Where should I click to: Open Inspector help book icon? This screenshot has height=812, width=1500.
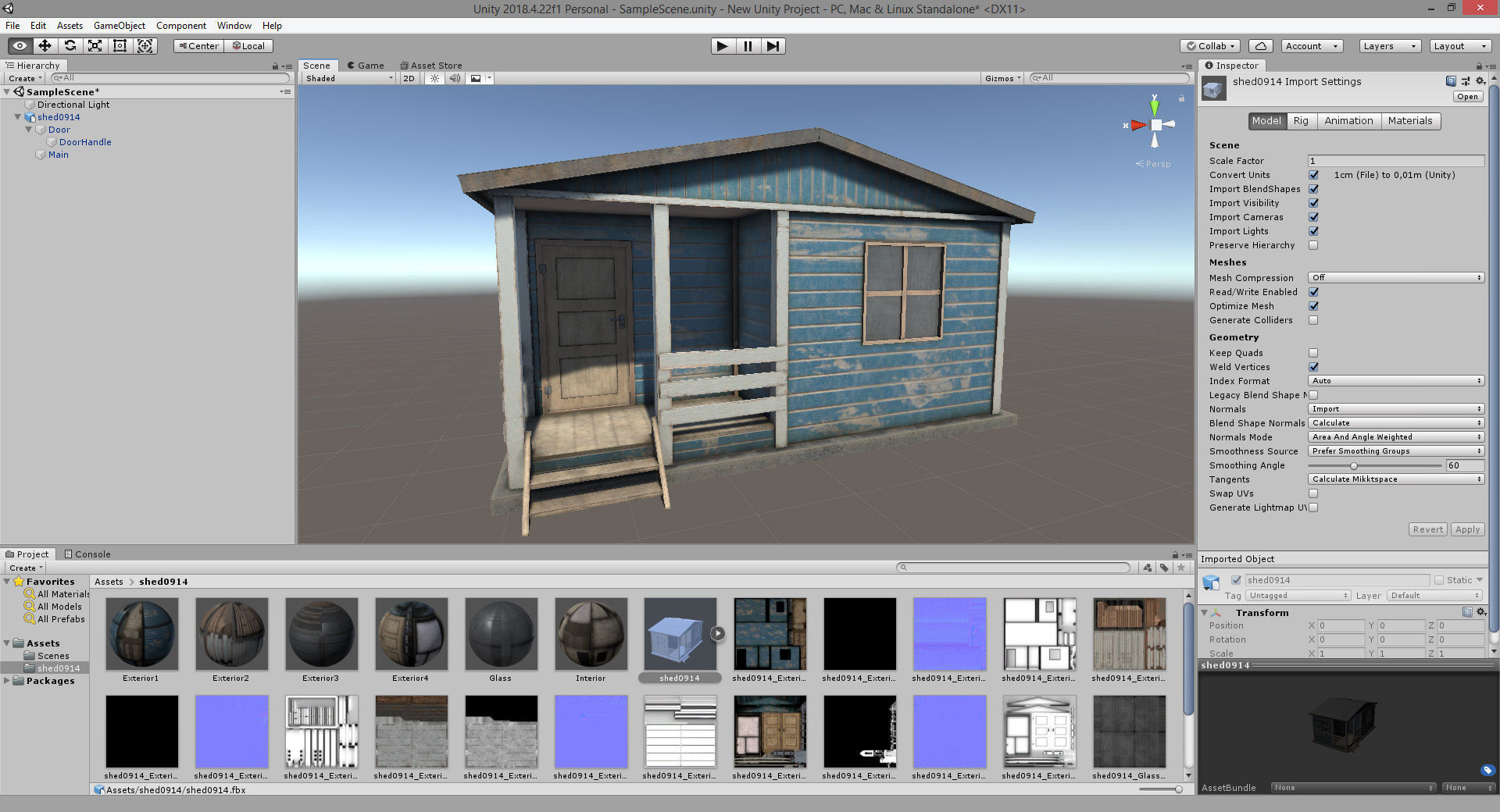pos(1451,81)
